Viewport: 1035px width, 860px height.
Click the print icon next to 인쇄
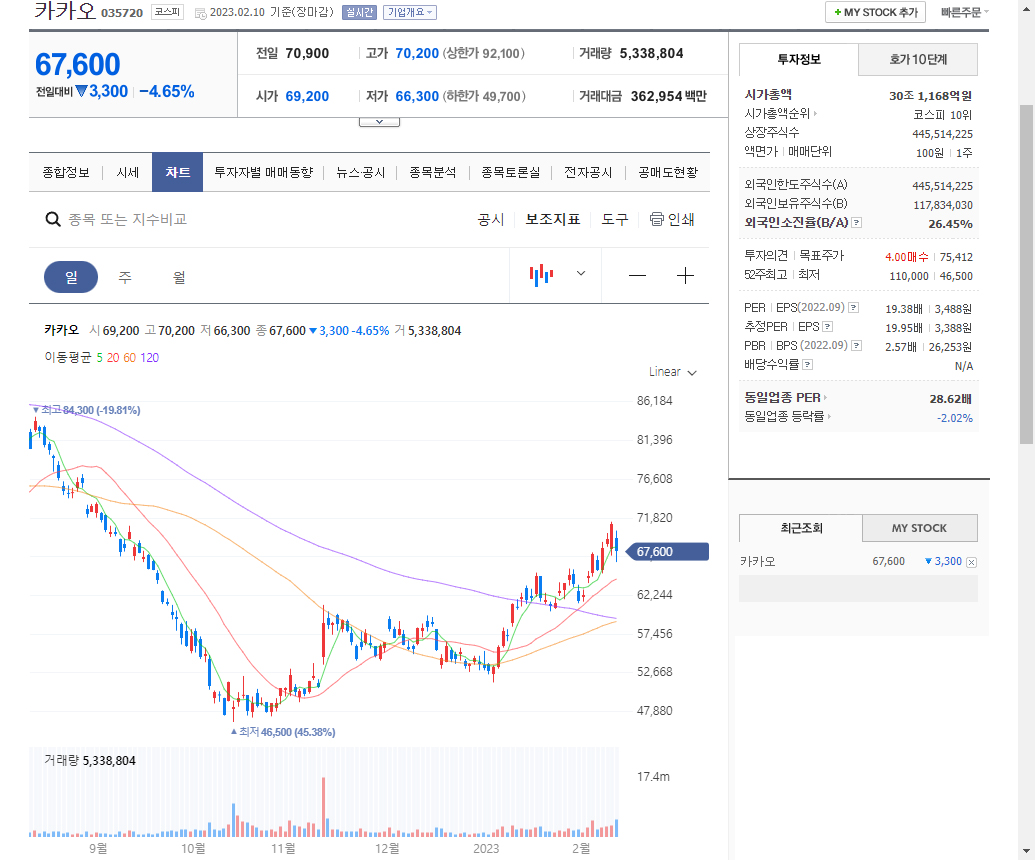tap(656, 219)
